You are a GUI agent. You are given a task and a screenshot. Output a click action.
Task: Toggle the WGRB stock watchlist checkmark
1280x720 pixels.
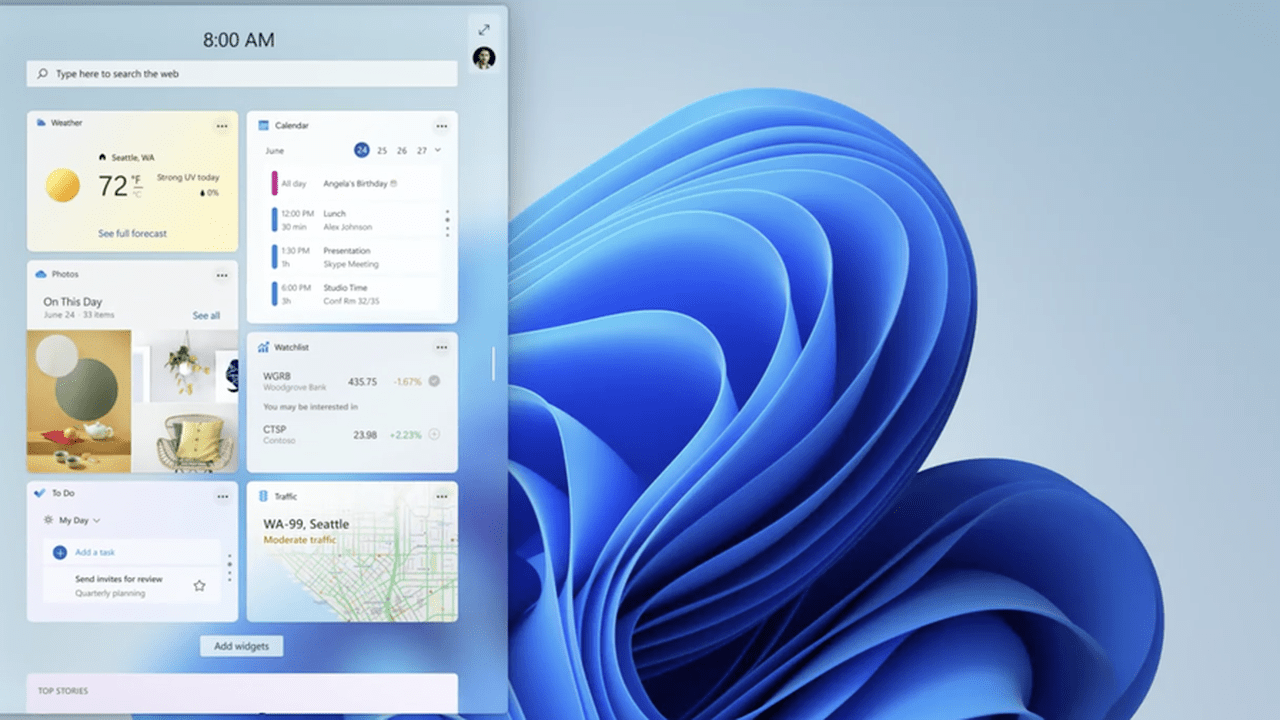coord(434,381)
